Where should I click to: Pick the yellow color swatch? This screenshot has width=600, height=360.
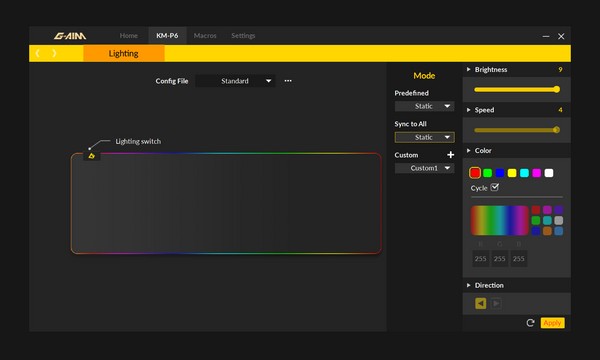click(x=512, y=173)
